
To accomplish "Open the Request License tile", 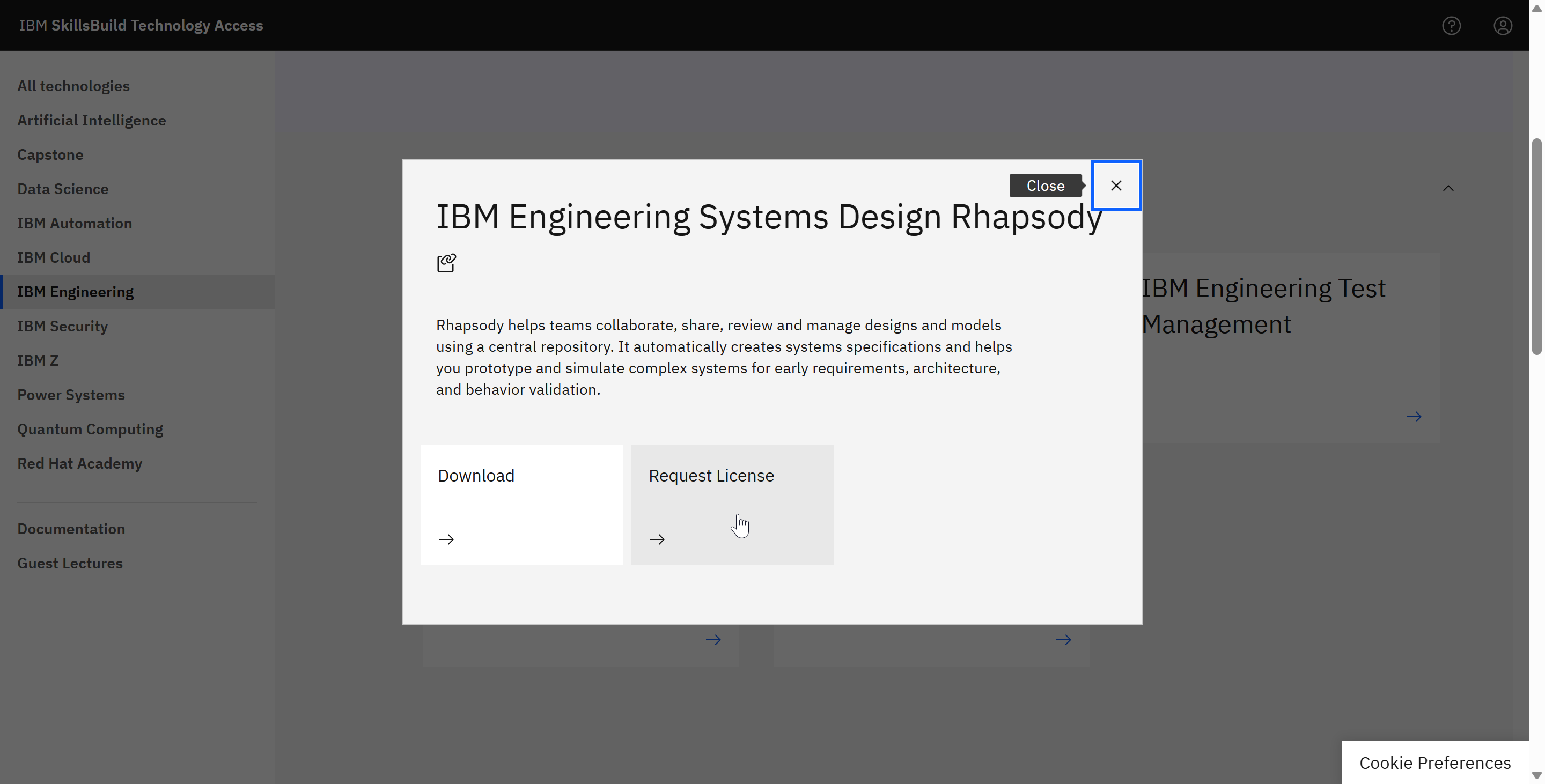I will click(732, 505).
